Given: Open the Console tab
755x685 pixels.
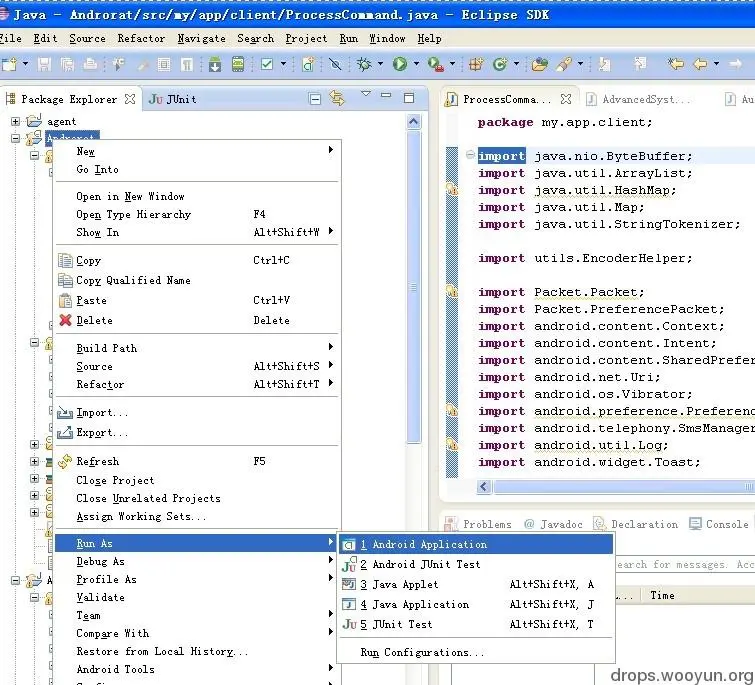Looking at the screenshot, I should [x=719, y=524].
